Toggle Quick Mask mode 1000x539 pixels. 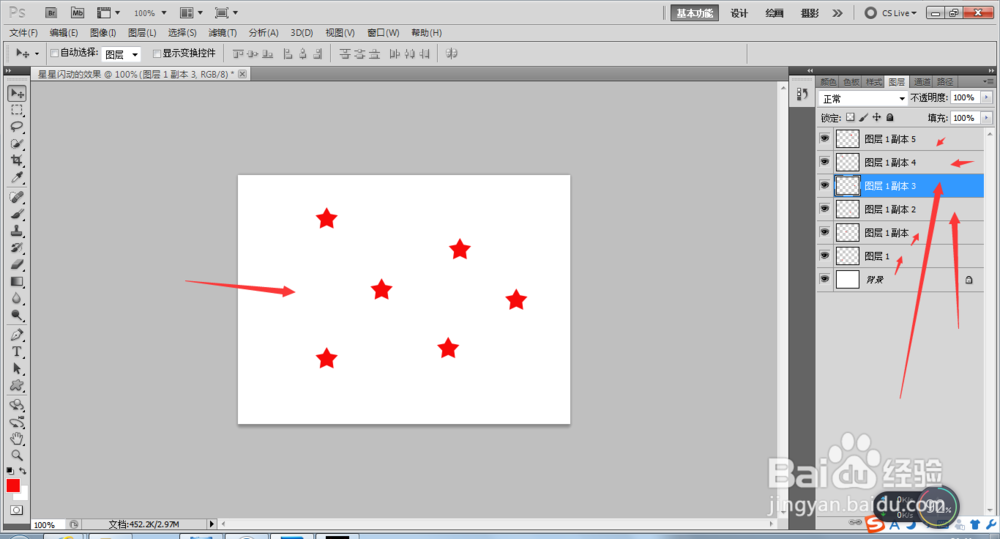tap(17, 510)
